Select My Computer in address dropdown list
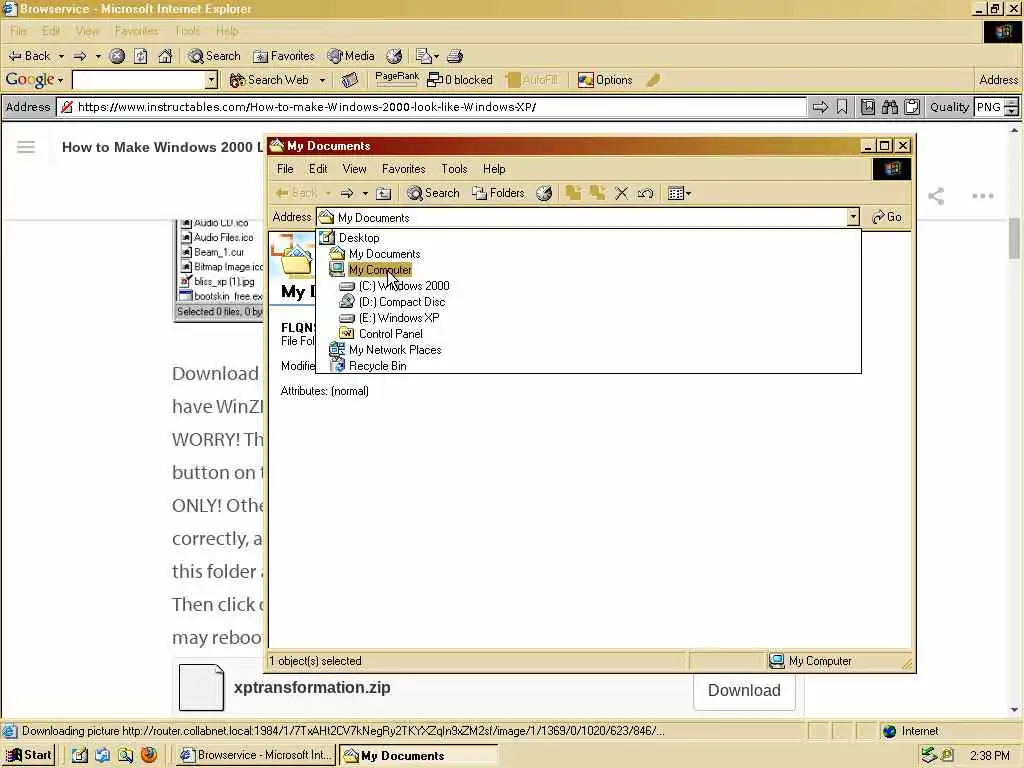 (379, 270)
